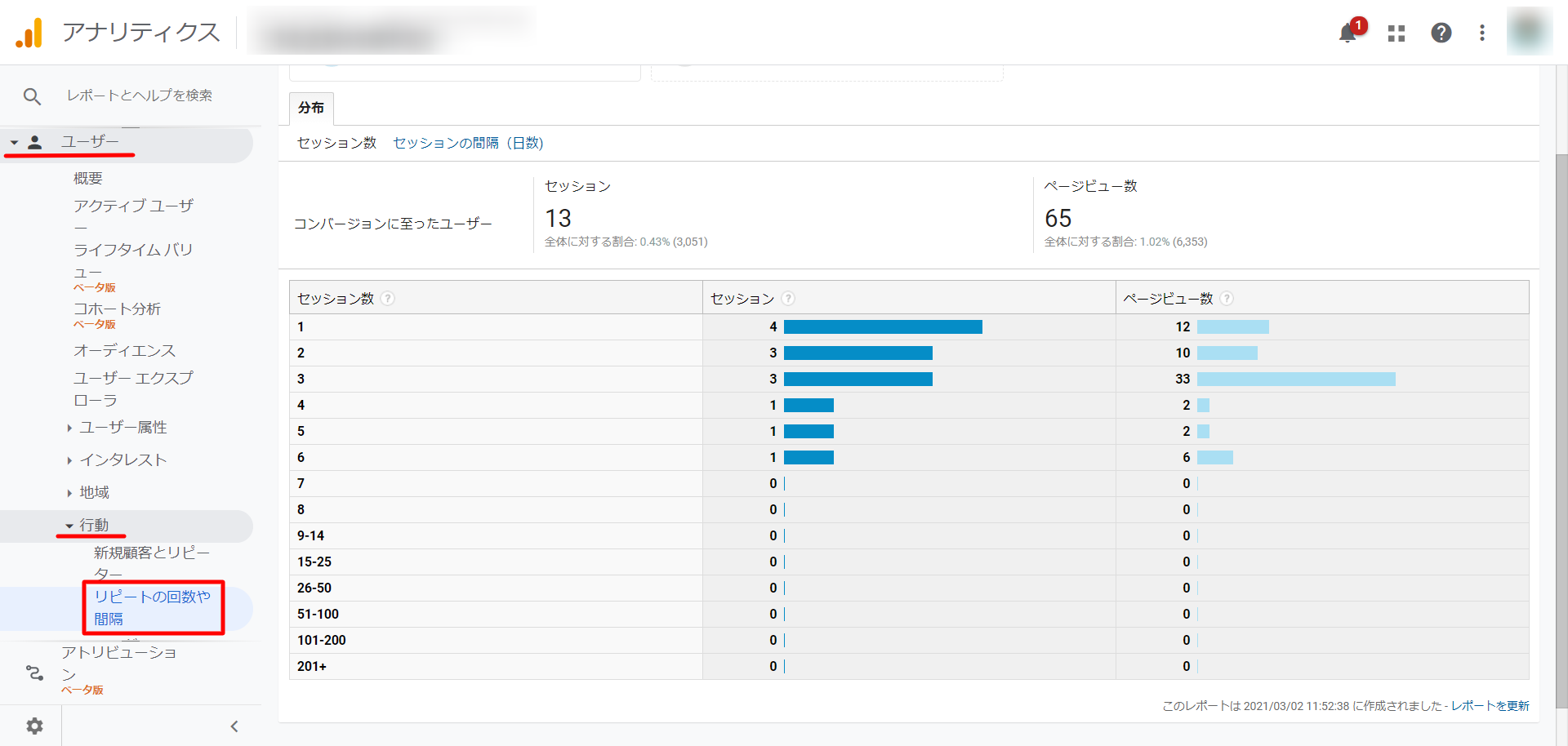The image size is (1568, 746).
Task: Switch to セッションの間隔（日数） view
Action: pyautogui.click(x=468, y=143)
